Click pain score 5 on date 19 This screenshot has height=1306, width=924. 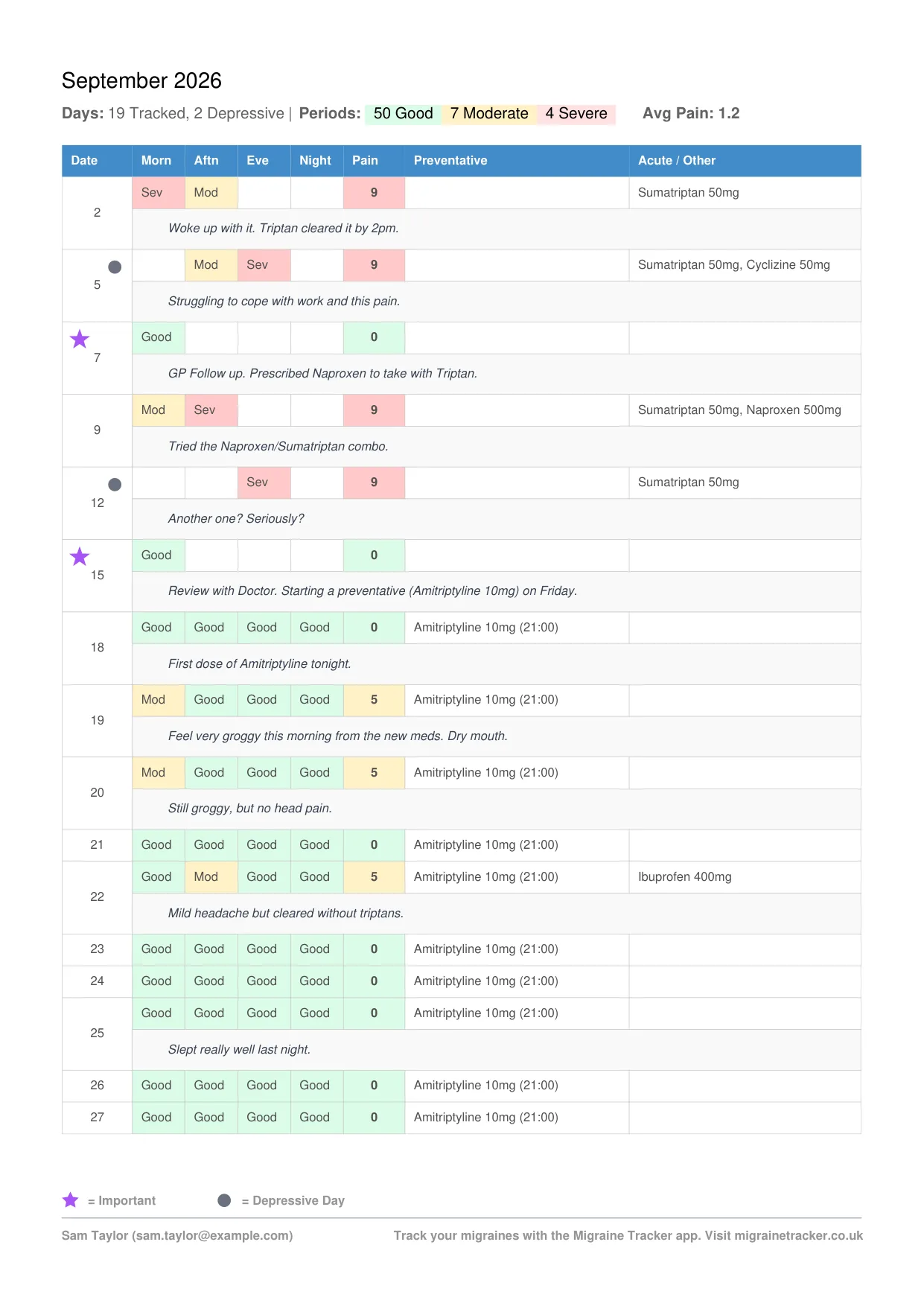pyautogui.click(x=374, y=700)
